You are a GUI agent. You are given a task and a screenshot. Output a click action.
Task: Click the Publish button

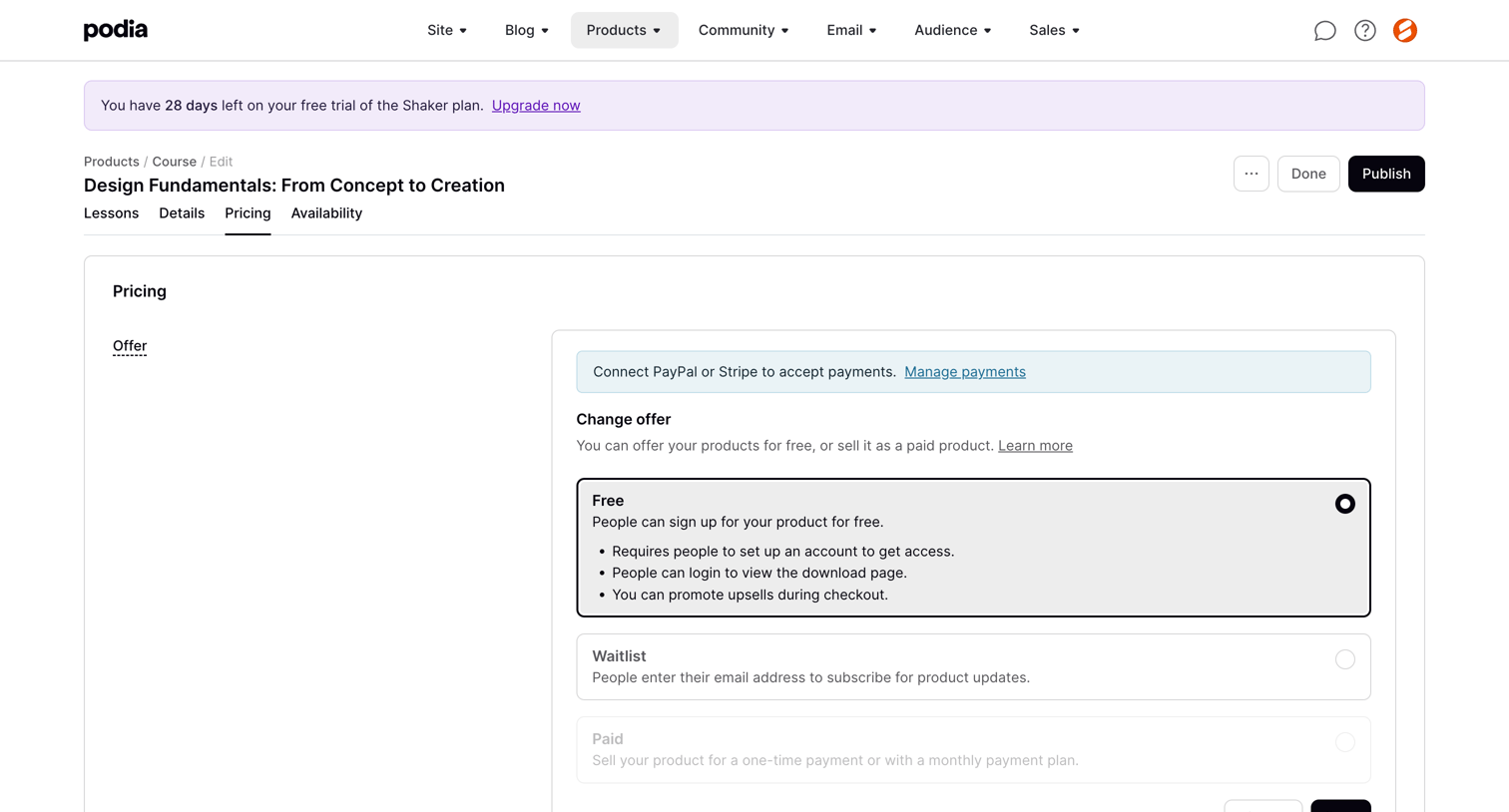point(1386,174)
